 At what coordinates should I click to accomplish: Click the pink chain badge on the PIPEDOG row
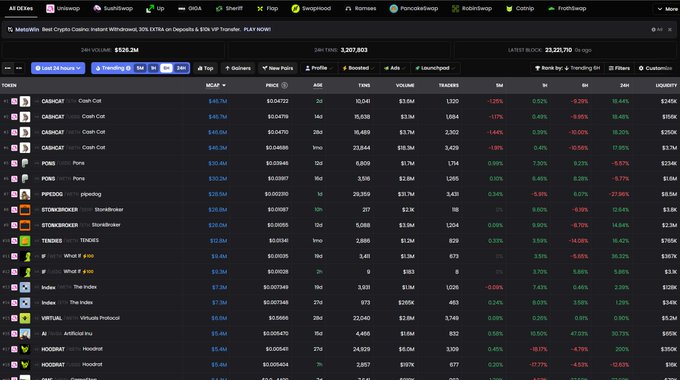click(14, 194)
